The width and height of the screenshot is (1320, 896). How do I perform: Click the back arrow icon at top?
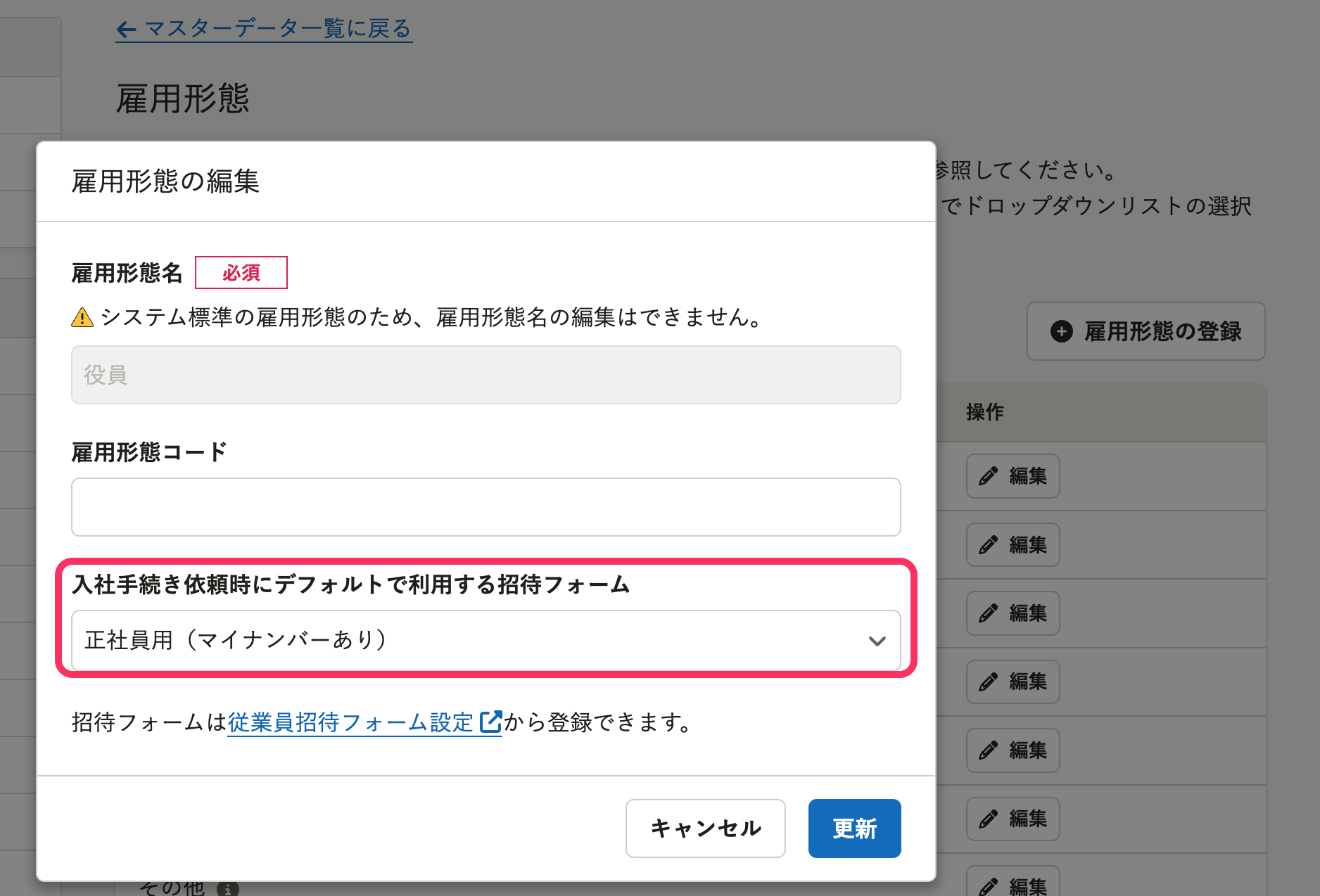click(x=127, y=30)
